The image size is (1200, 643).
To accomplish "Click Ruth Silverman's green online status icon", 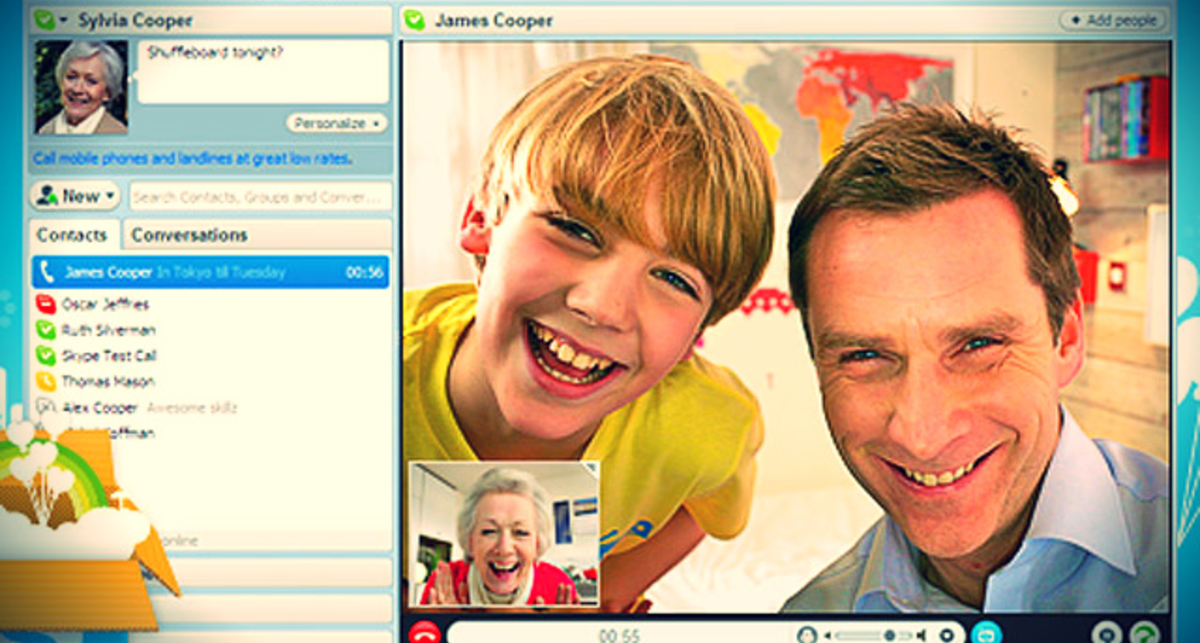I will click(45, 330).
